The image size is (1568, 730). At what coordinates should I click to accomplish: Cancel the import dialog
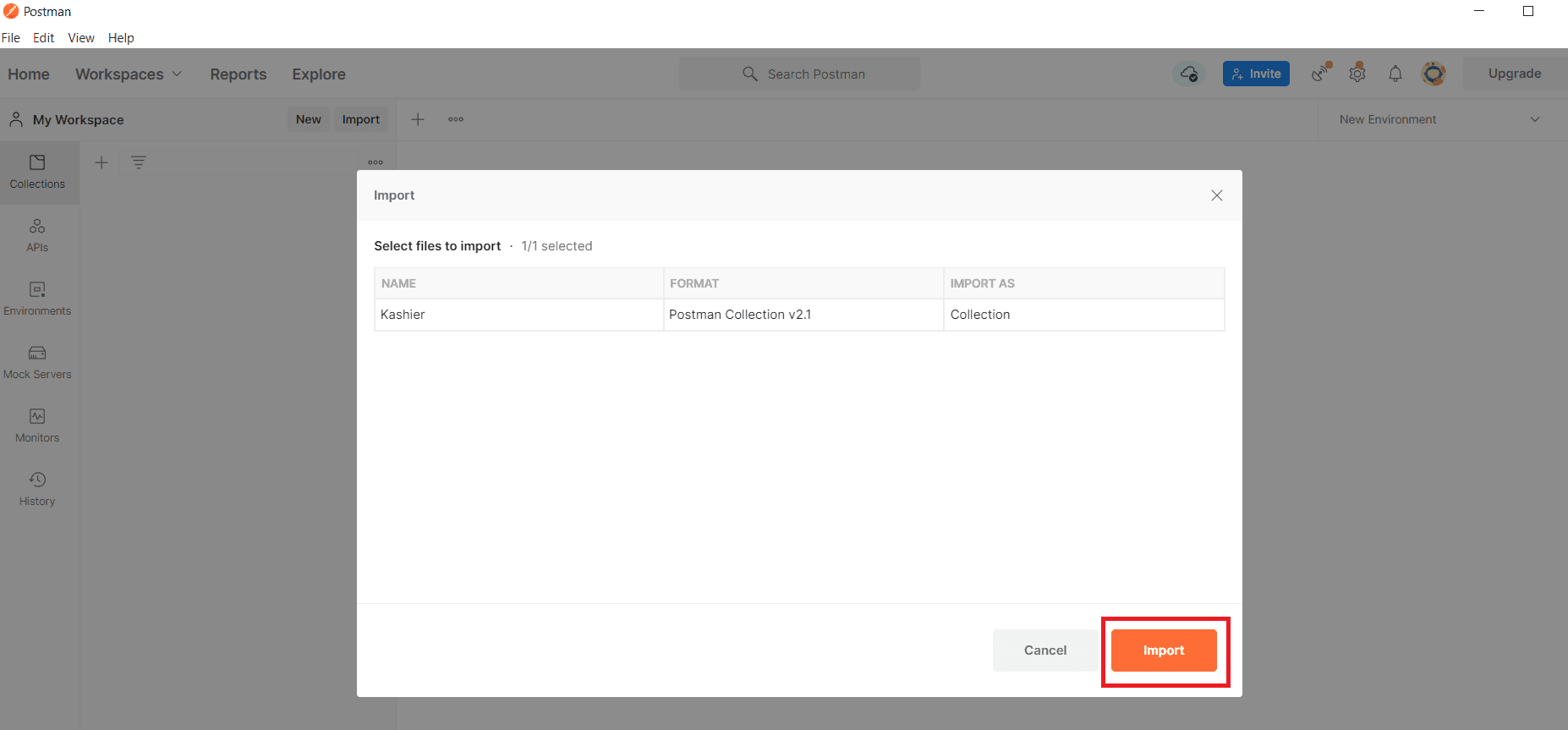(x=1045, y=650)
